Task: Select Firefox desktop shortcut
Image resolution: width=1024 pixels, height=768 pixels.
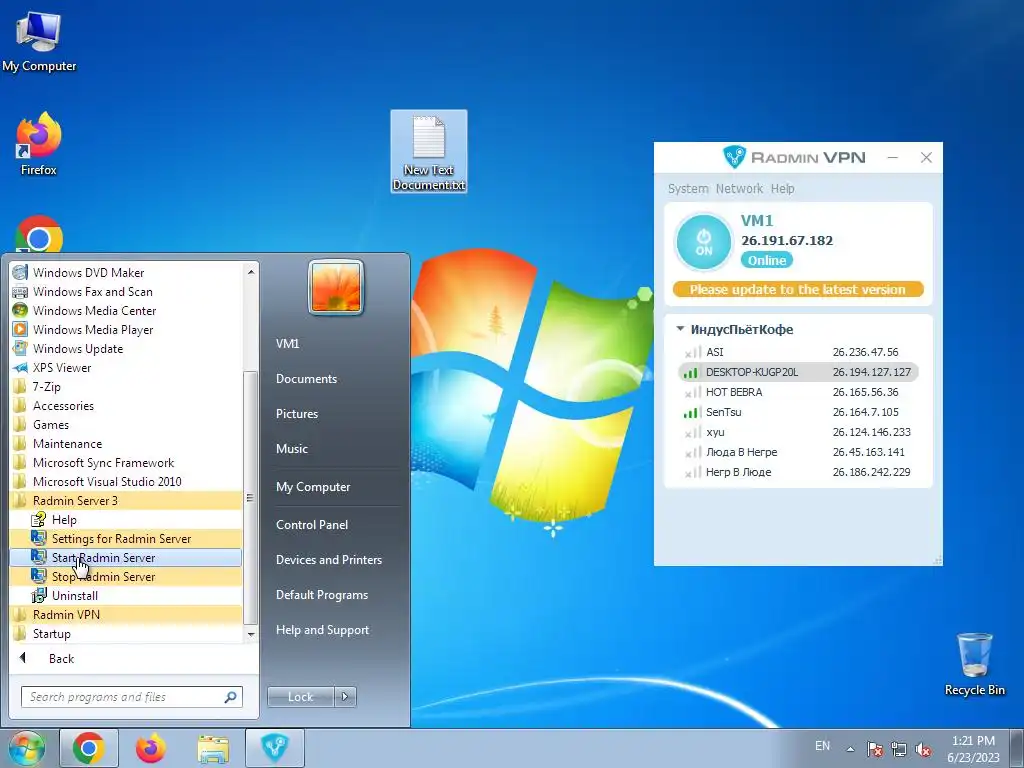Action: tap(39, 144)
